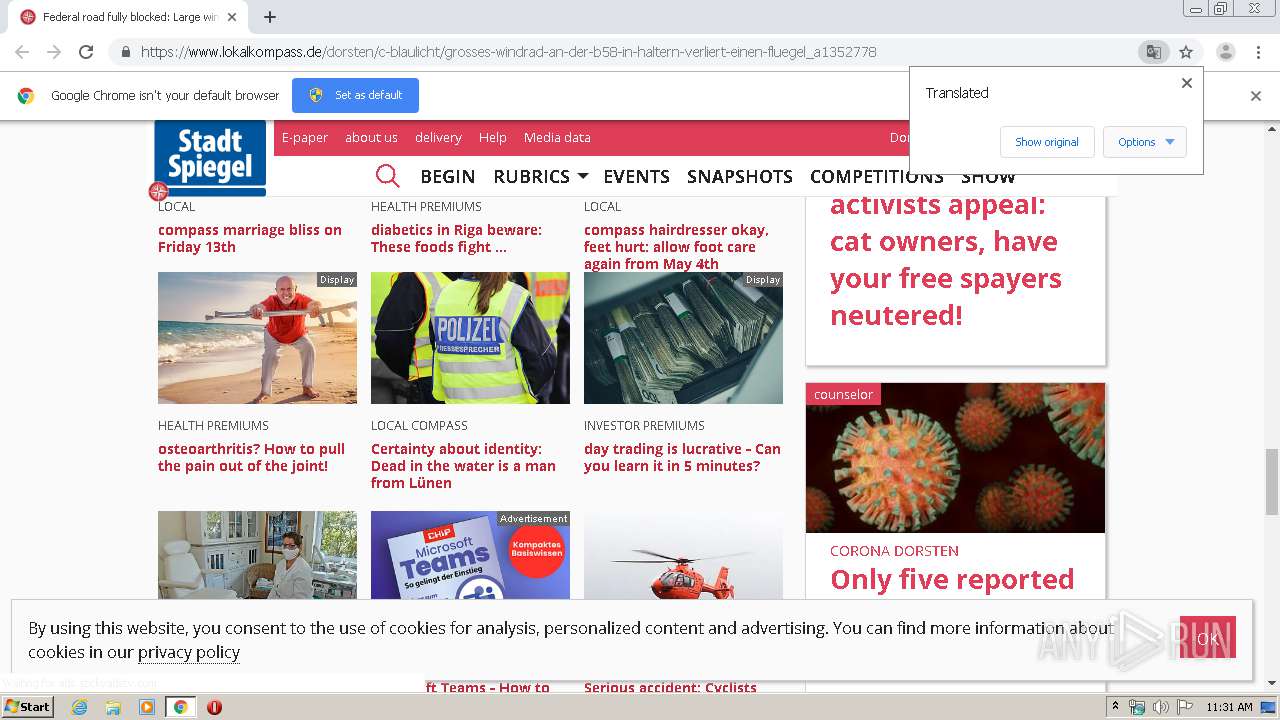Viewport: 1280px width, 720px height.
Task: Open the stacked banknotes thumbnail
Action: click(683, 338)
